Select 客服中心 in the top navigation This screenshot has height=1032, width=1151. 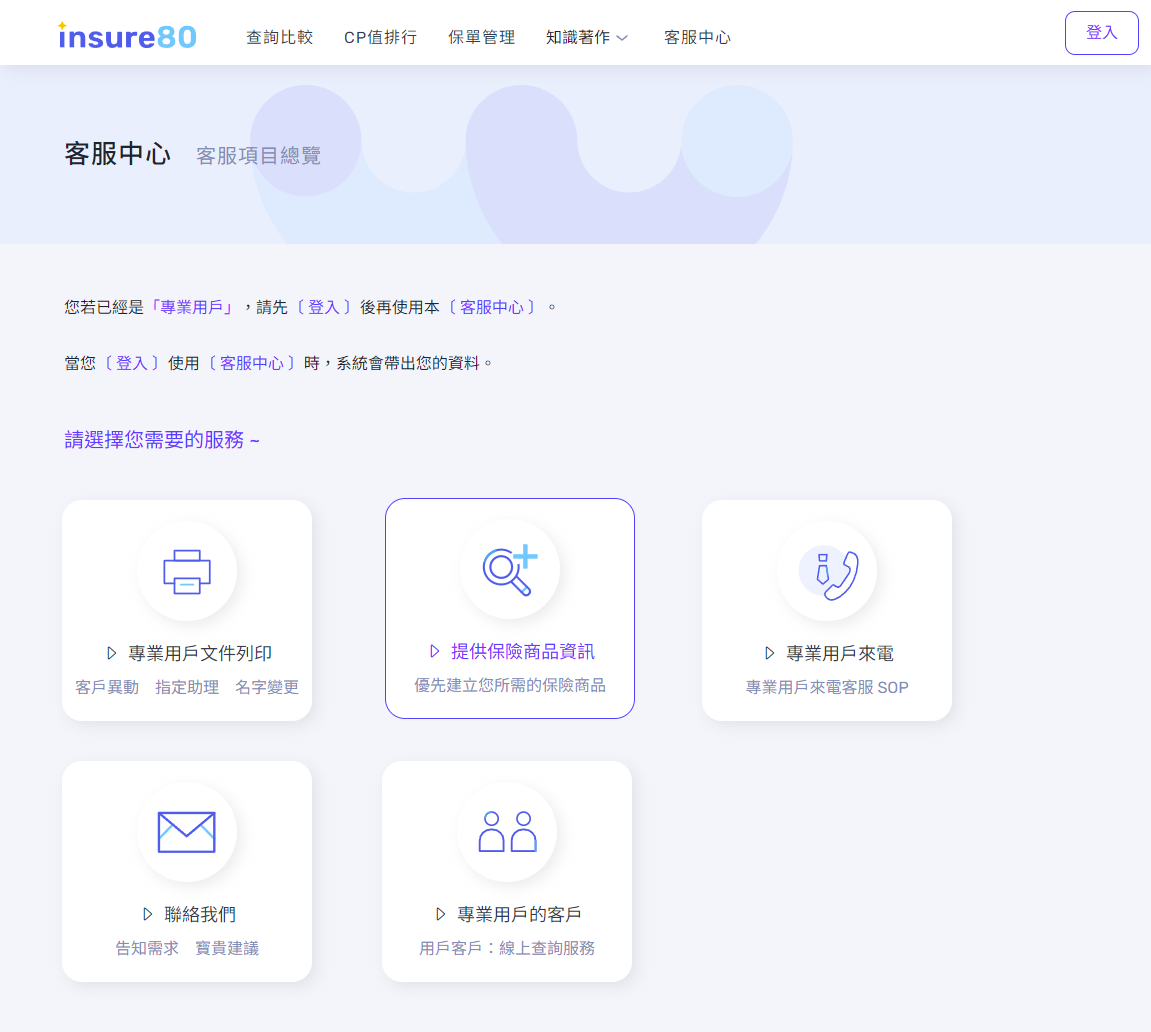pyautogui.click(x=697, y=37)
